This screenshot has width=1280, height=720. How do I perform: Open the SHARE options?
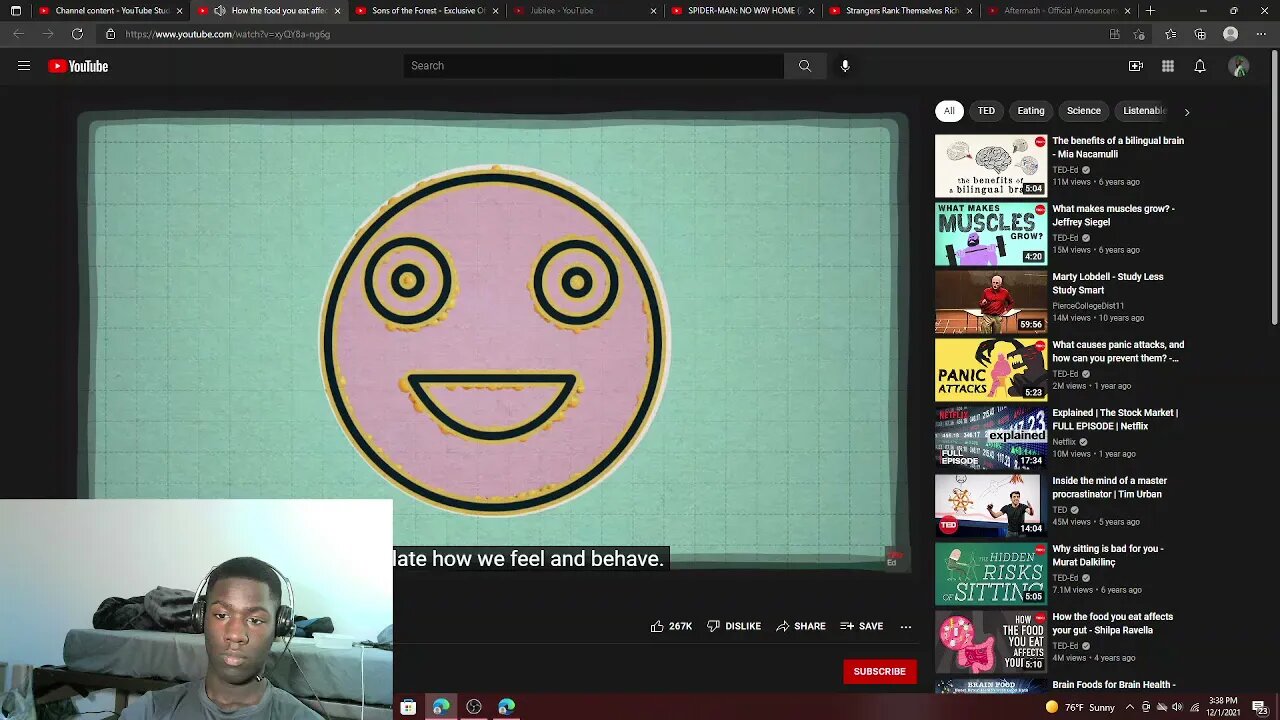801,626
